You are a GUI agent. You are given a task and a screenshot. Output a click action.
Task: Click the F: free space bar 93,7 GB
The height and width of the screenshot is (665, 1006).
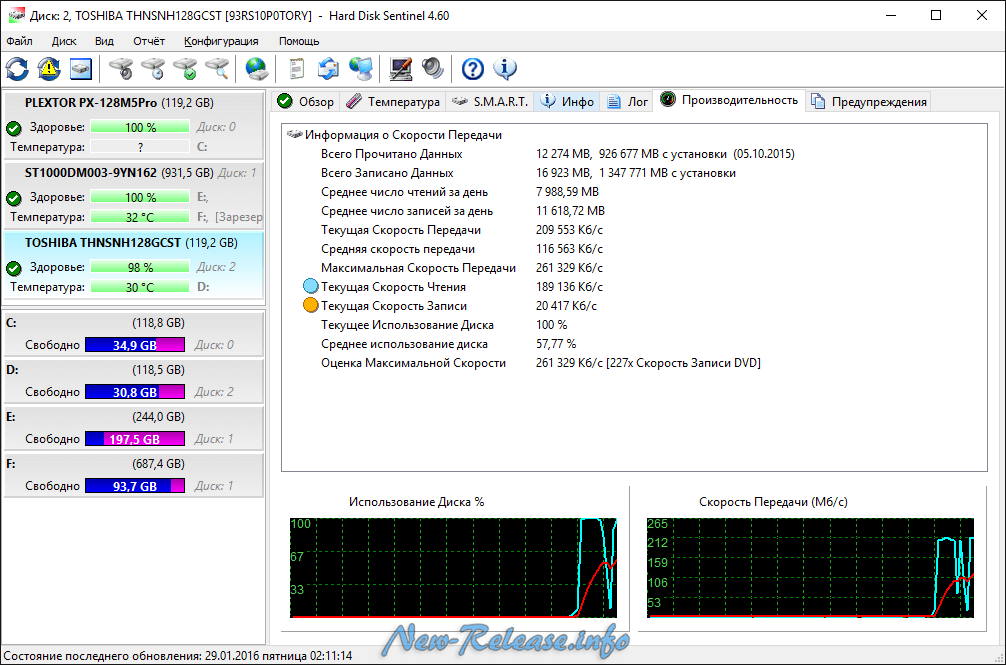coord(135,486)
